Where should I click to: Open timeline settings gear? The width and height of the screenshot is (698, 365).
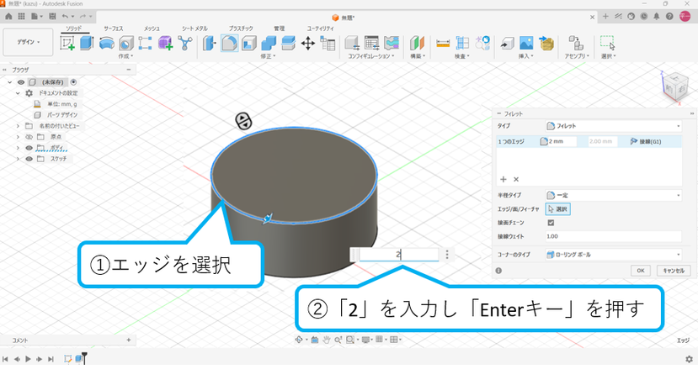(689, 359)
